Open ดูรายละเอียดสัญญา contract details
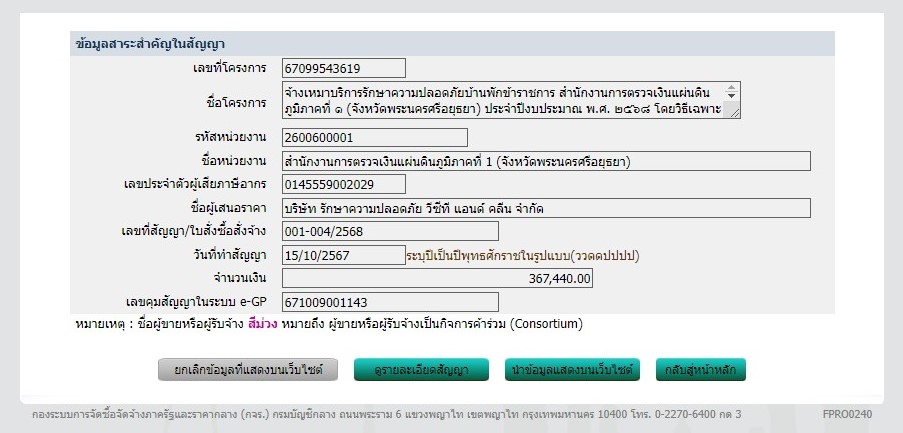903x433 pixels. [x=421, y=370]
